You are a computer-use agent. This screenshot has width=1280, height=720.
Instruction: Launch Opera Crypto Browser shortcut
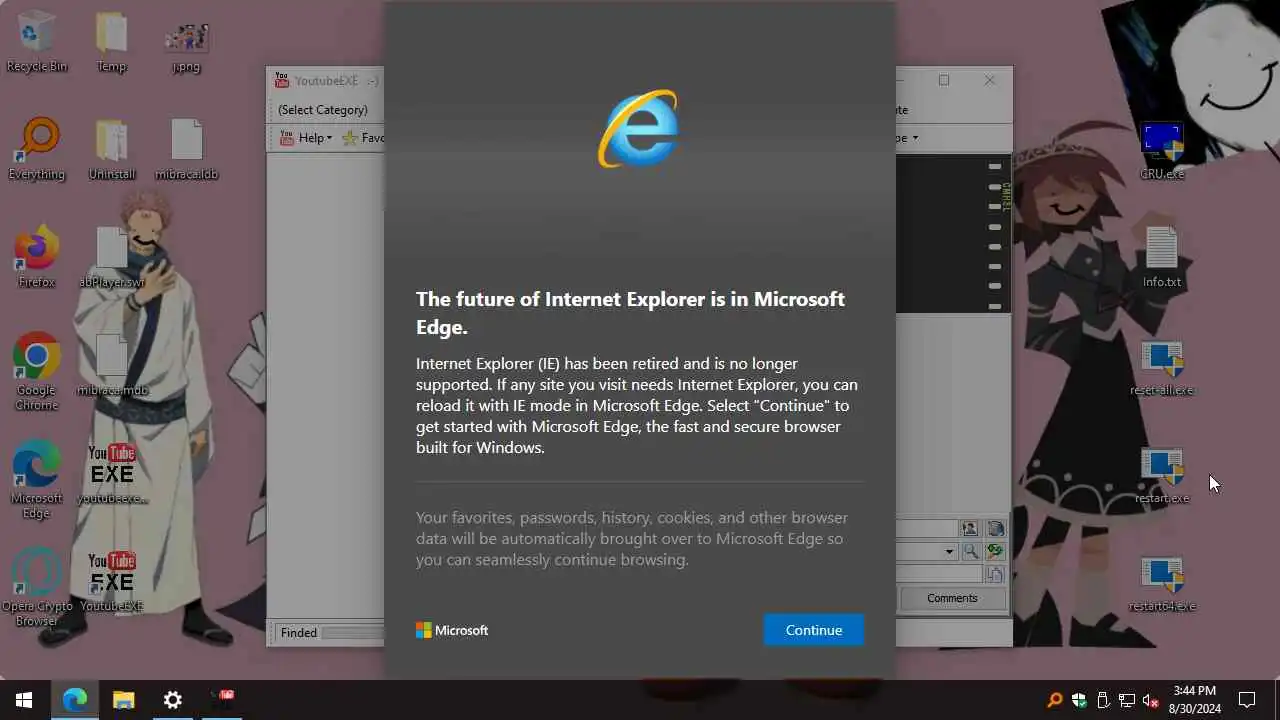pos(37,588)
